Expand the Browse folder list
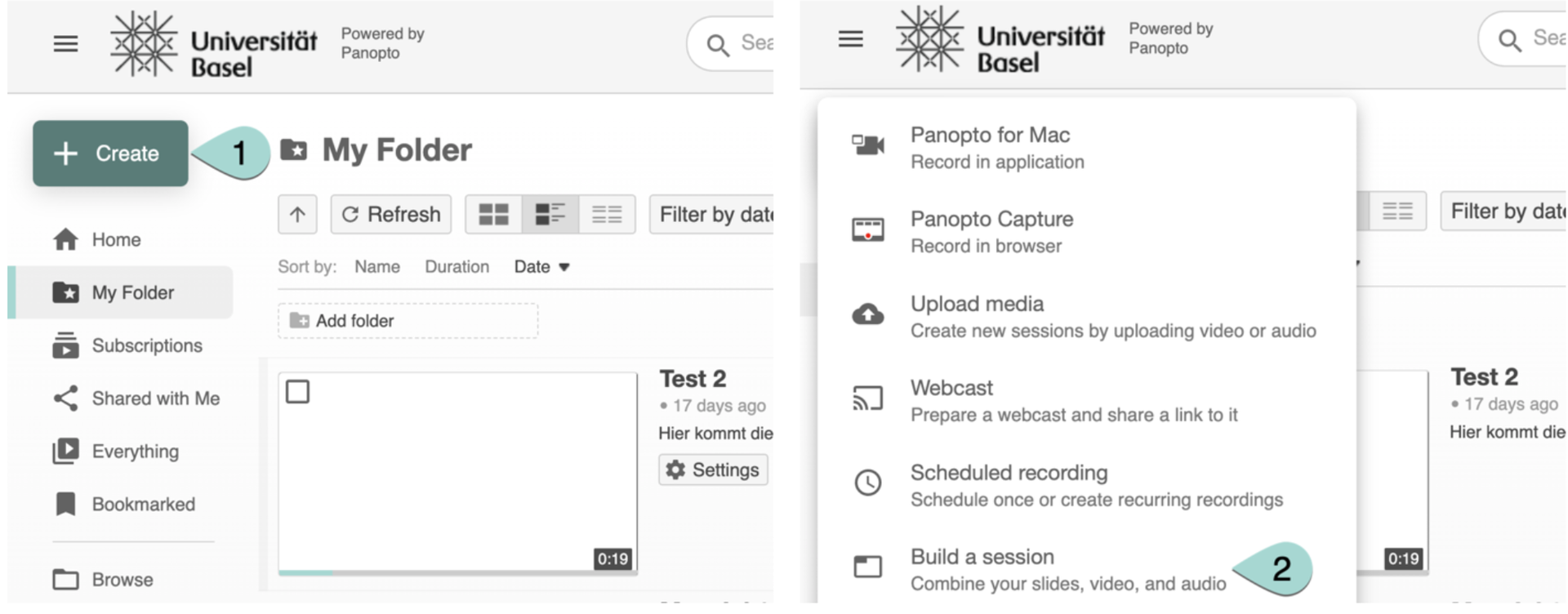Viewport: 1568px width, 614px height. pos(122,580)
